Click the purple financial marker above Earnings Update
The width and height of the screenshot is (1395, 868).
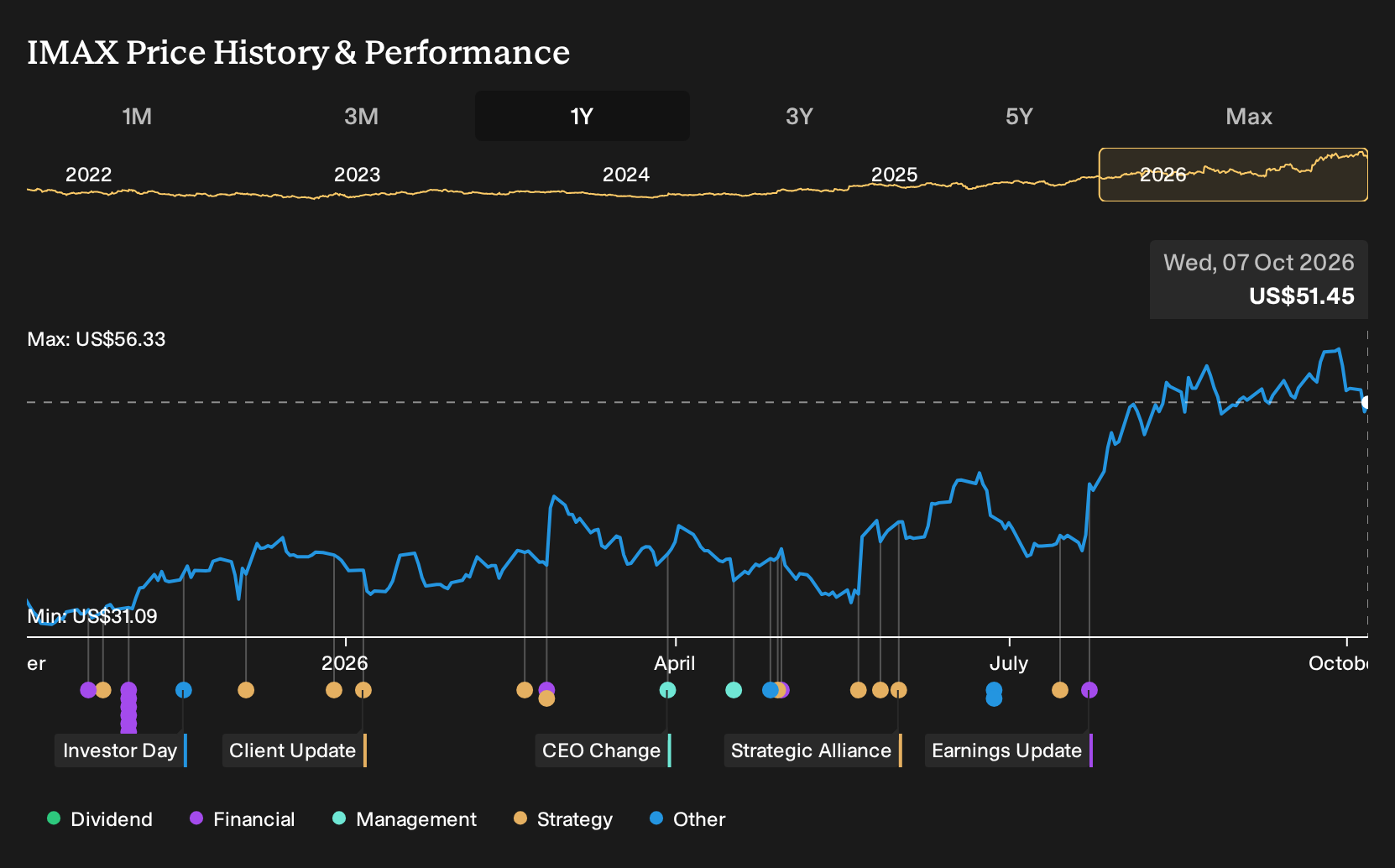point(1089,690)
